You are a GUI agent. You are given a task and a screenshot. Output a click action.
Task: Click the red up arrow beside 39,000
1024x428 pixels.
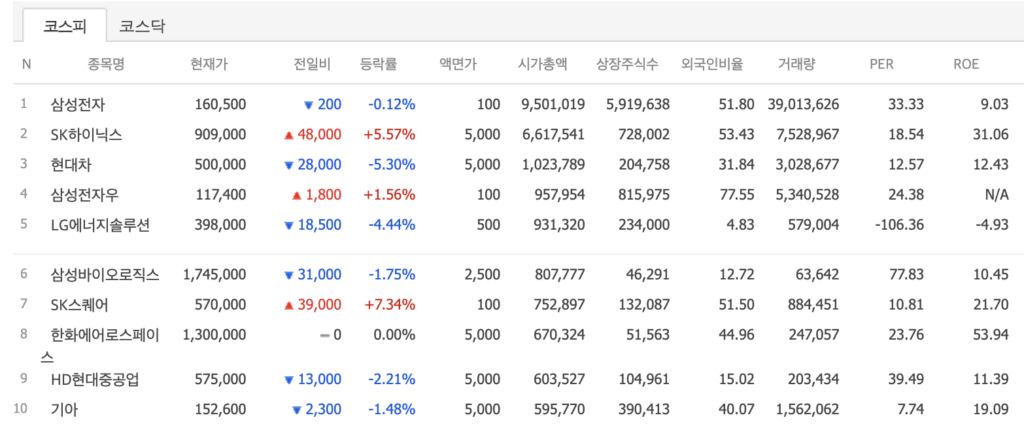point(289,305)
